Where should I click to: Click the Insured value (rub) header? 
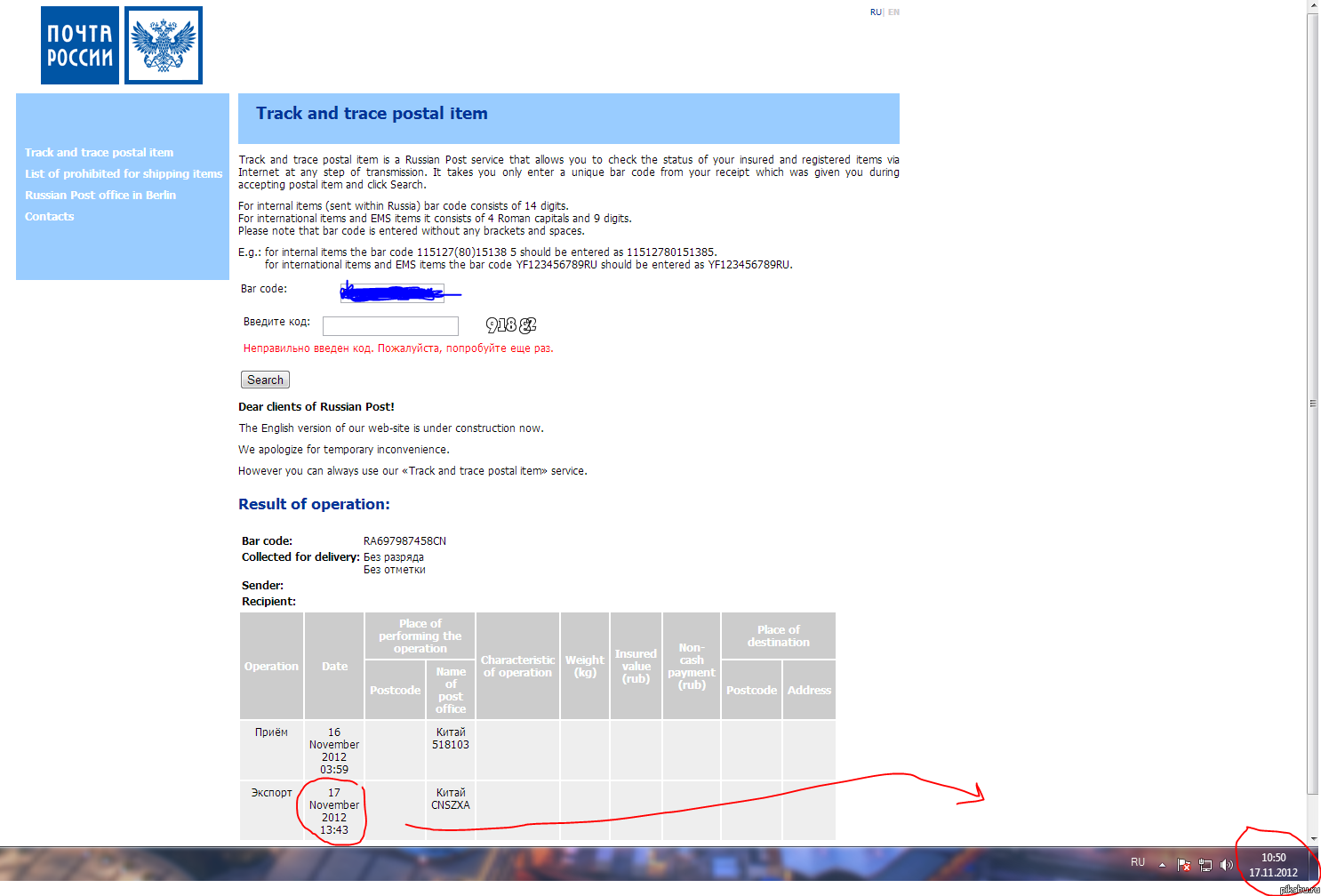click(636, 666)
